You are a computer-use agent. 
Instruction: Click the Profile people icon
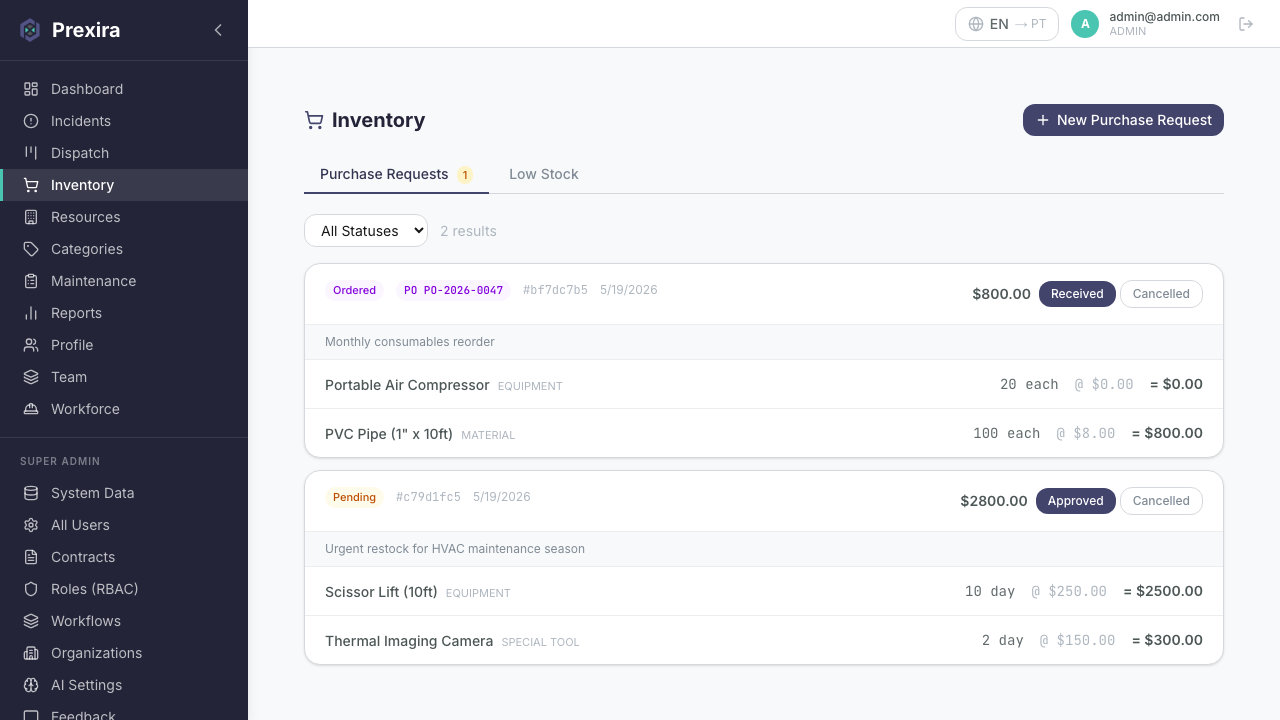pos(31,345)
